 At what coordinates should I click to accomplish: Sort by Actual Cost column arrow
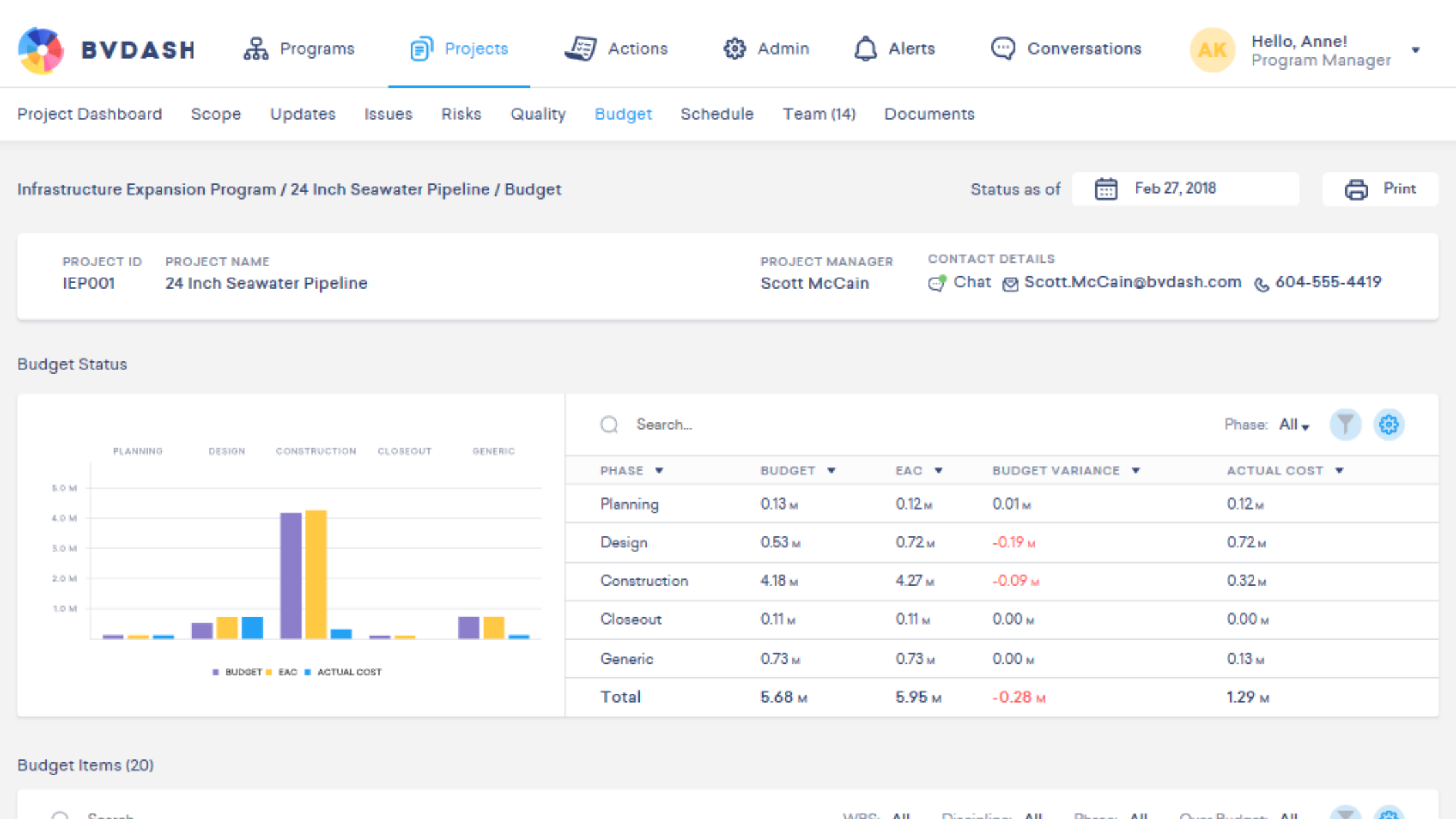pos(1339,471)
